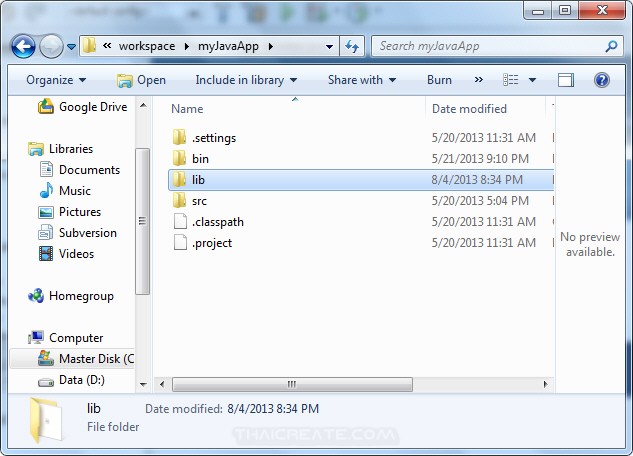Select Computer in navigation pane
The image size is (633, 456).
tap(66, 338)
